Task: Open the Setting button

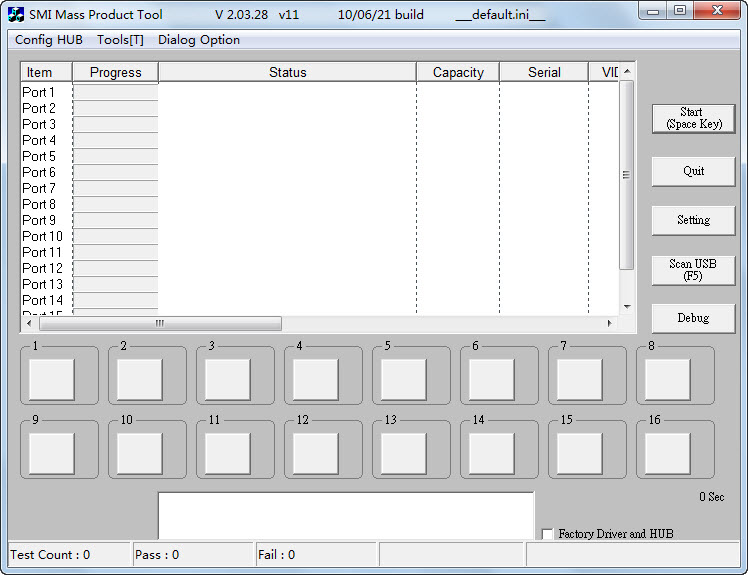Action: coord(694,220)
